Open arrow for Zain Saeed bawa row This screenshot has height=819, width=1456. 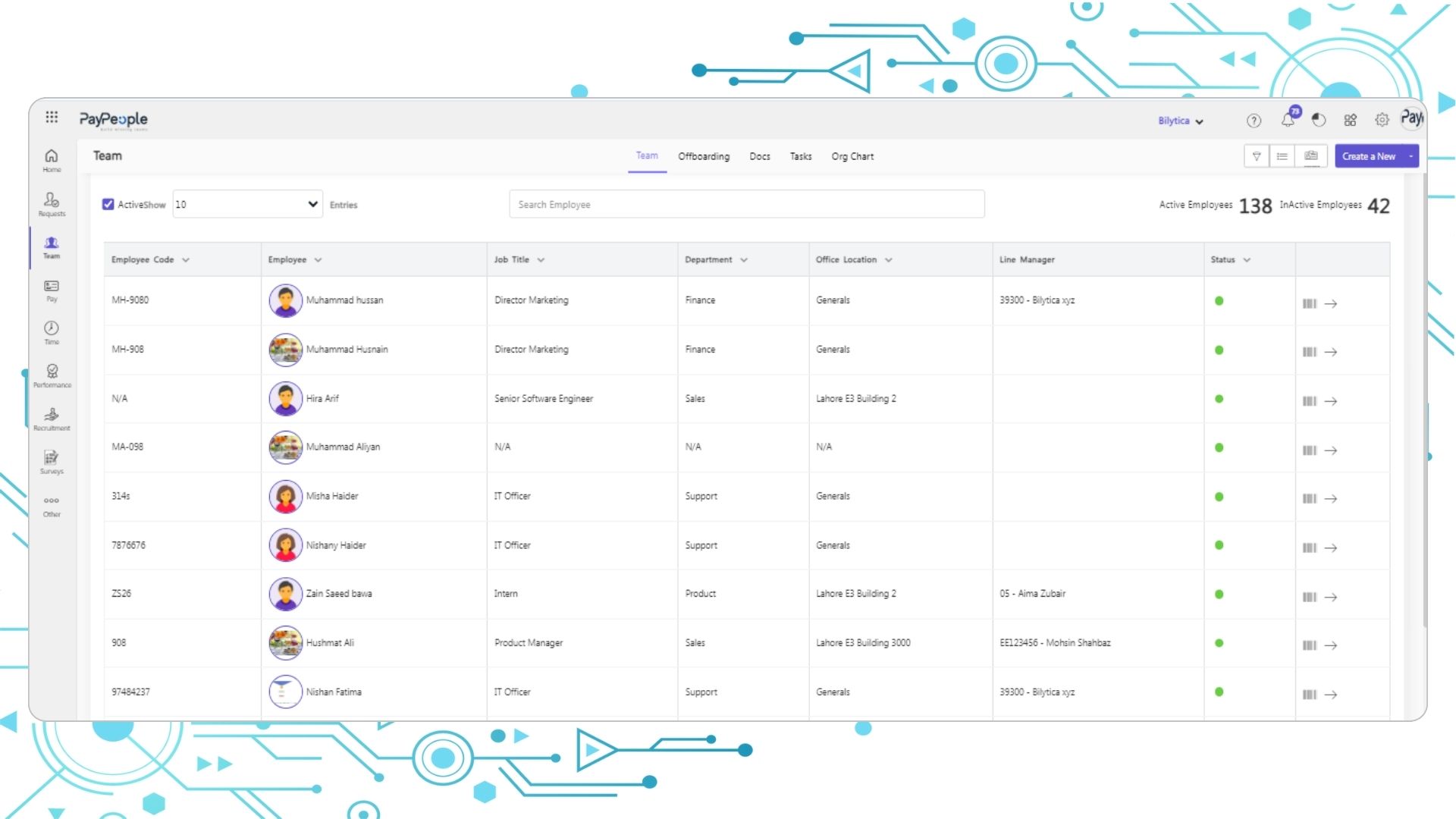(x=1331, y=597)
